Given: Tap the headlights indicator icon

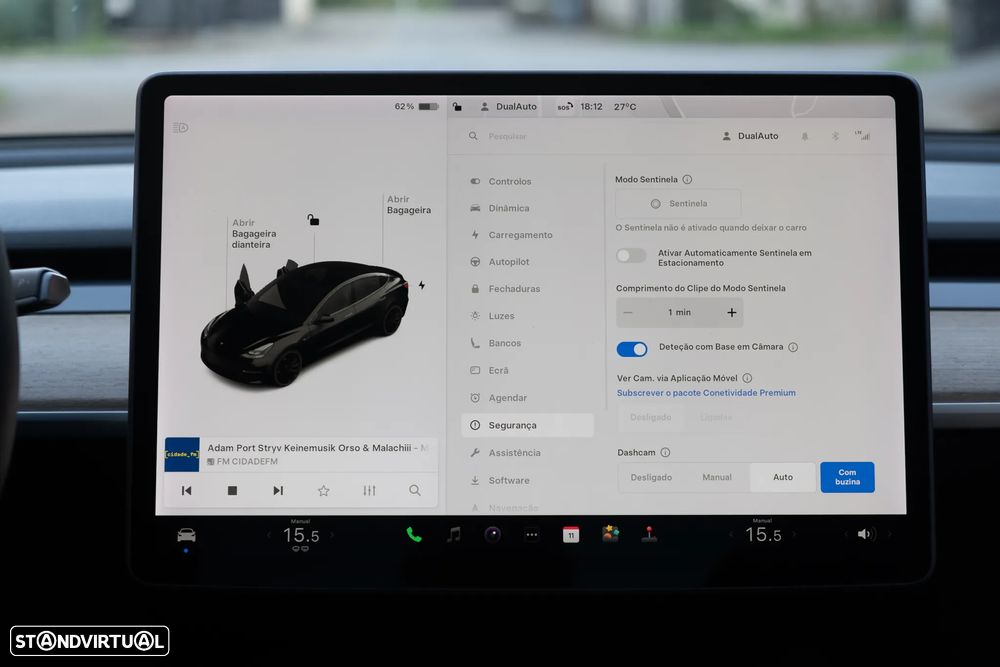Looking at the screenshot, I should [x=180, y=128].
